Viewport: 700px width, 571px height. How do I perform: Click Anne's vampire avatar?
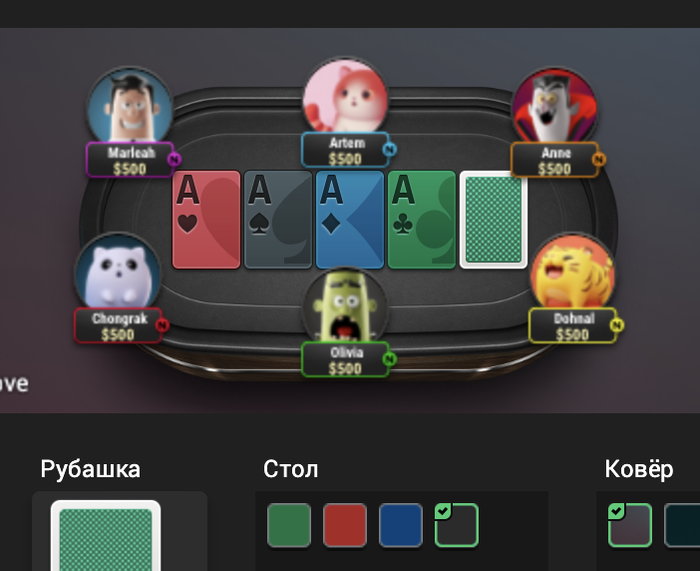[555, 106]
